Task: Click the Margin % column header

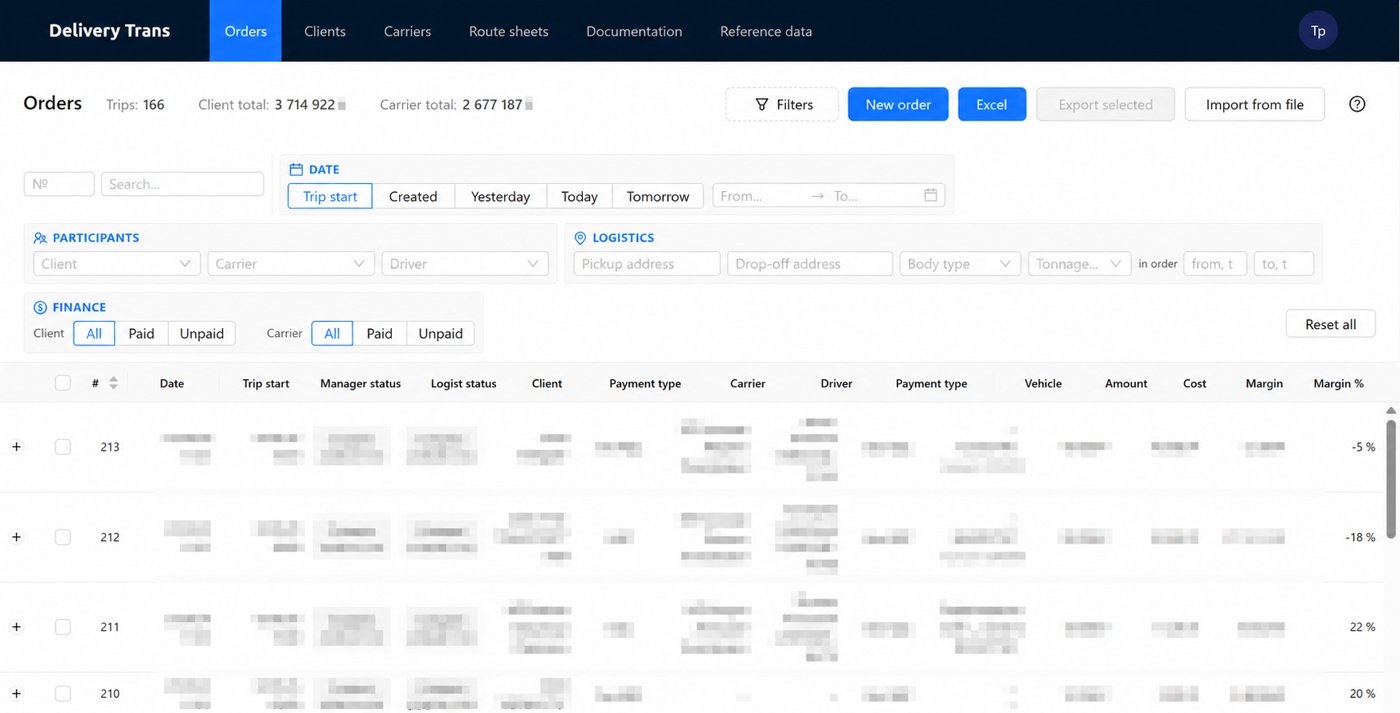Action: (x=1338, y=383)
